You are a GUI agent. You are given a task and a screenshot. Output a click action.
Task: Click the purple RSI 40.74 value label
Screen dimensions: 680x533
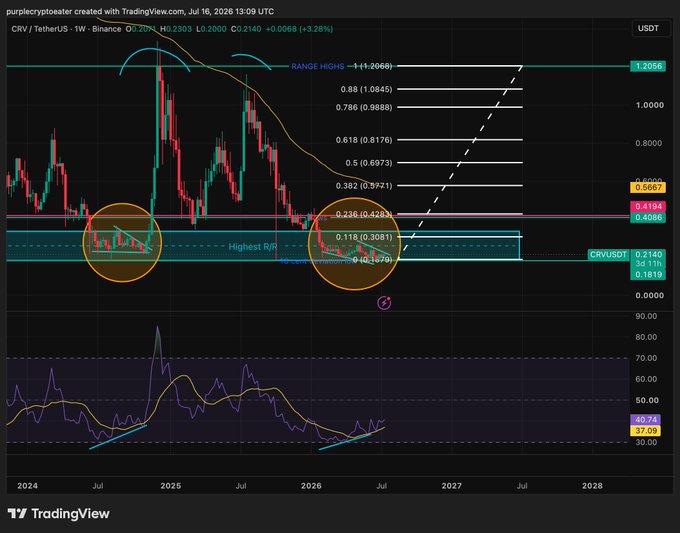pyautogui.click(x=645, y=419)
